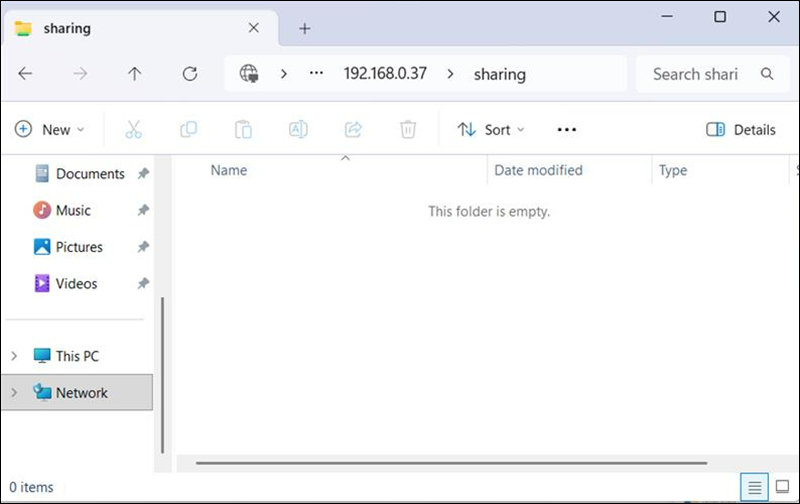Viewport: 800px width, 504px height.
Task: Go up one folder level
Action: [x=135, y=74]
